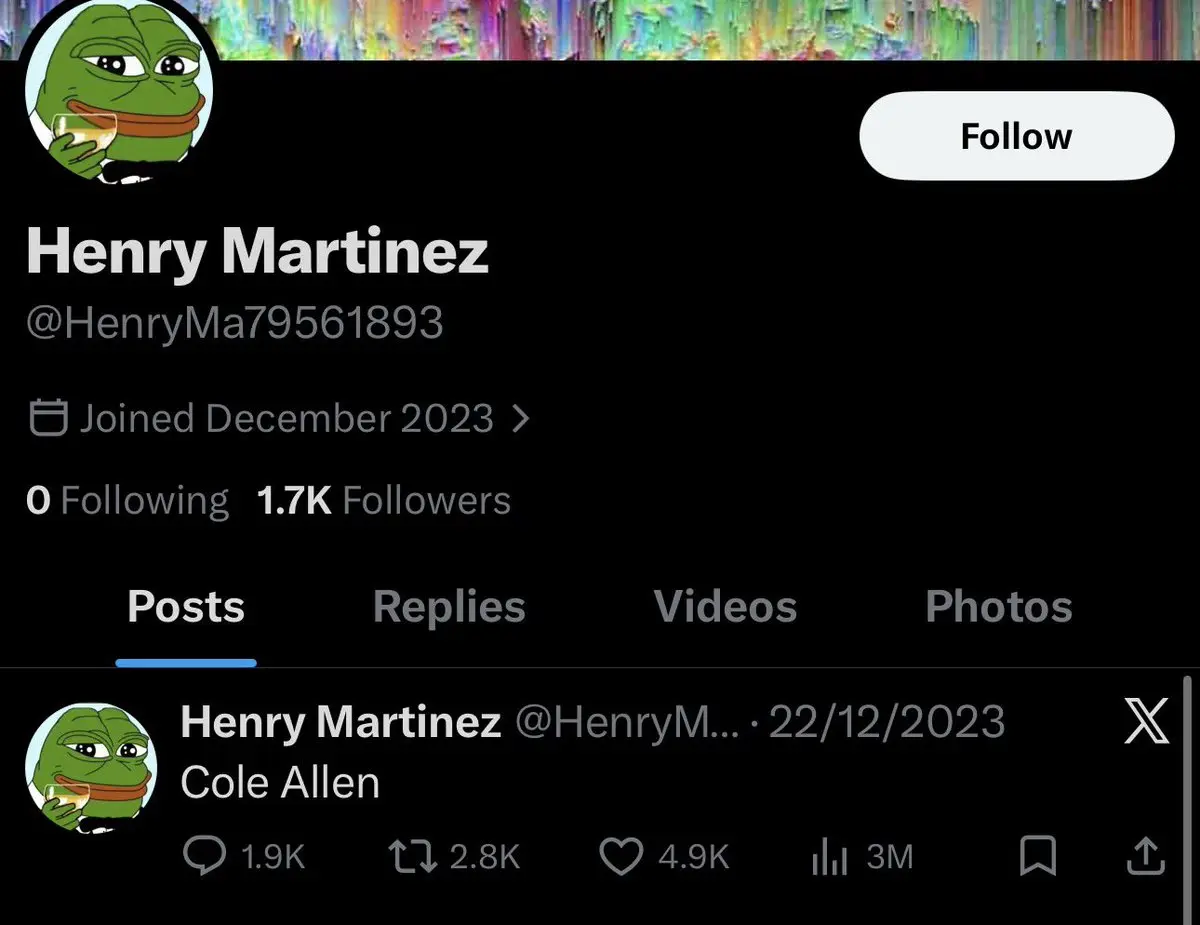Repost the Cole Allen post

point(410,857)
